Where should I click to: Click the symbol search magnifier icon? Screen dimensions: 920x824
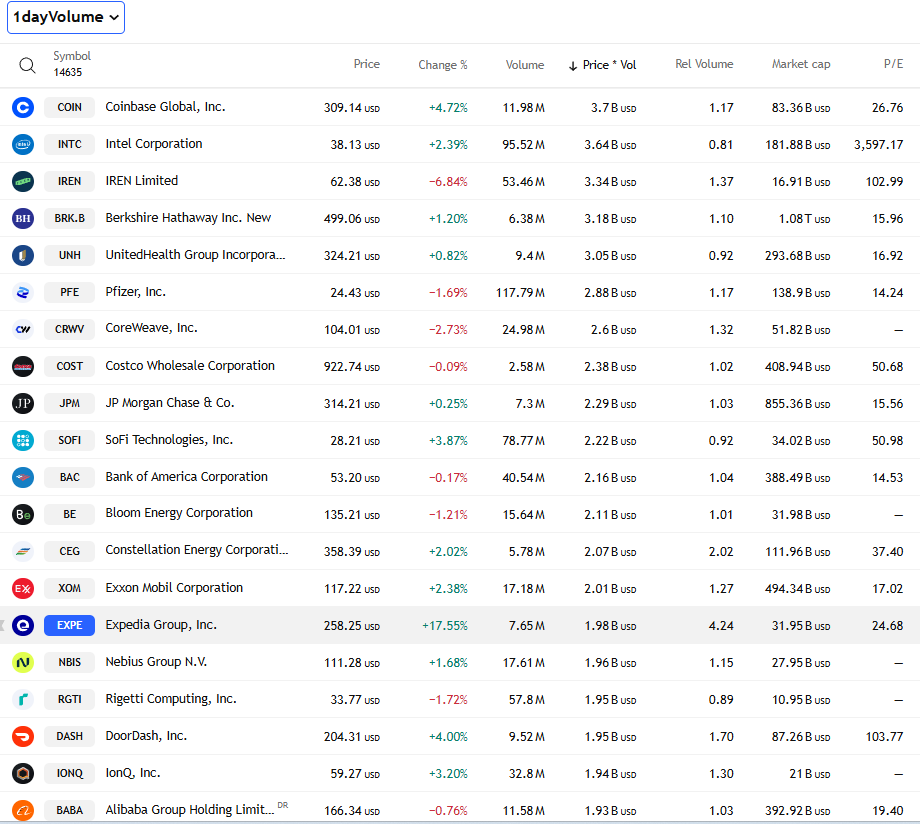27,65
